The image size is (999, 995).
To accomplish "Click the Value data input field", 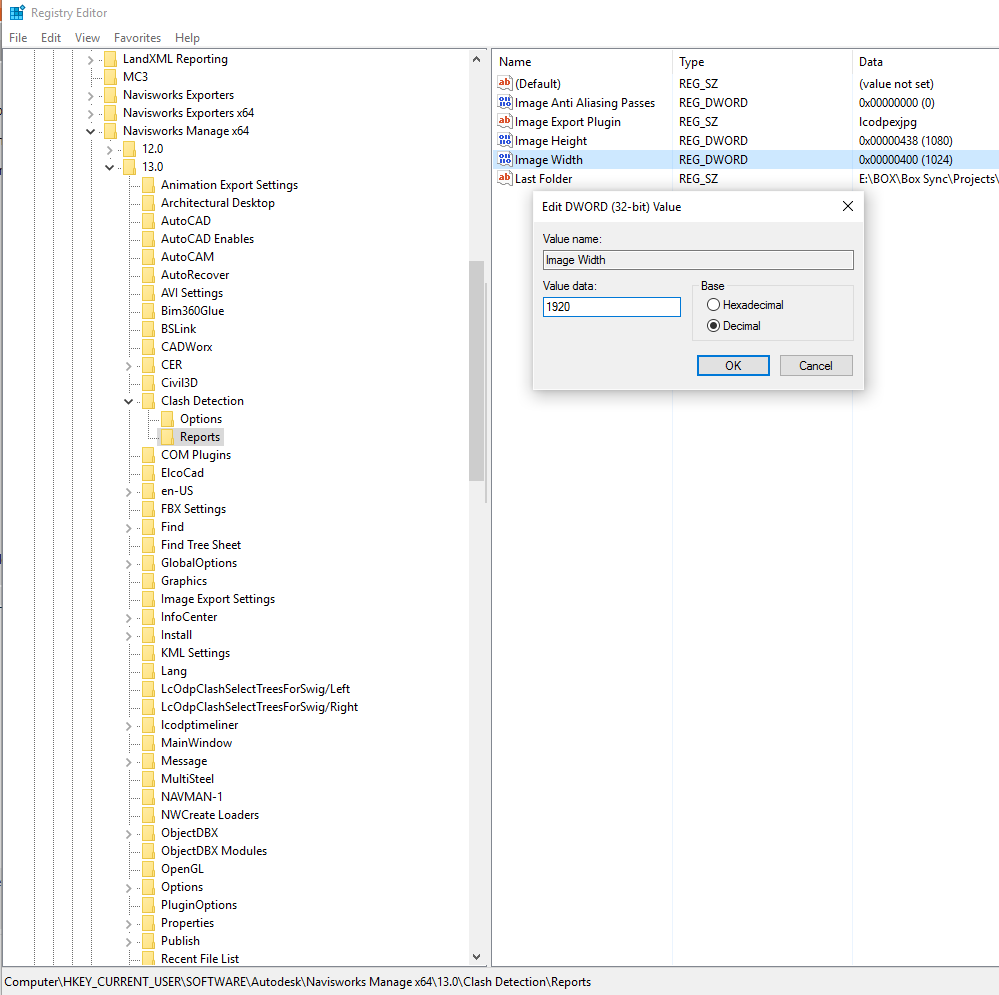I will pyautogui.click(x=612, y=306).
